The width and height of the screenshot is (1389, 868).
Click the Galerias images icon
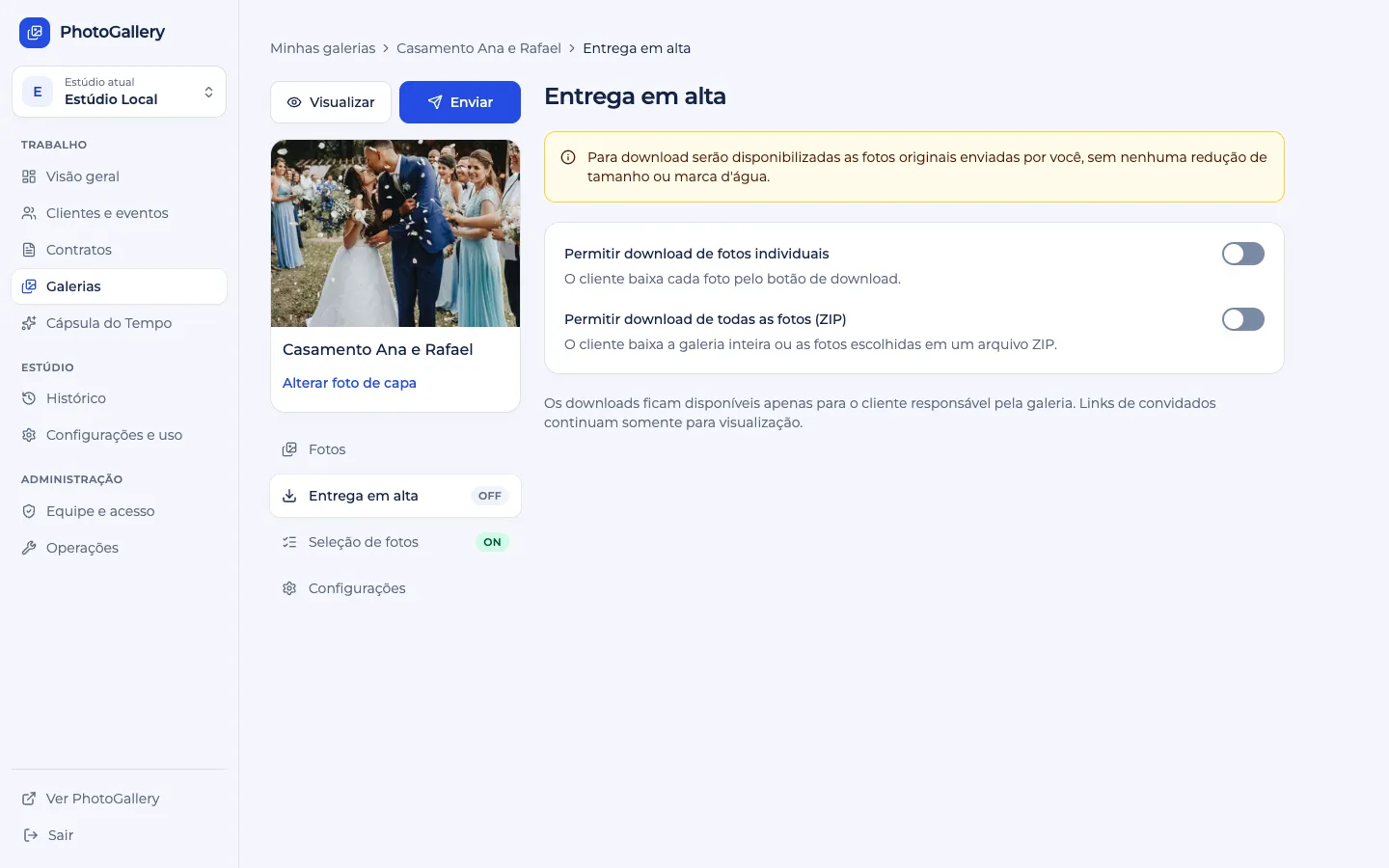(29, 286)
